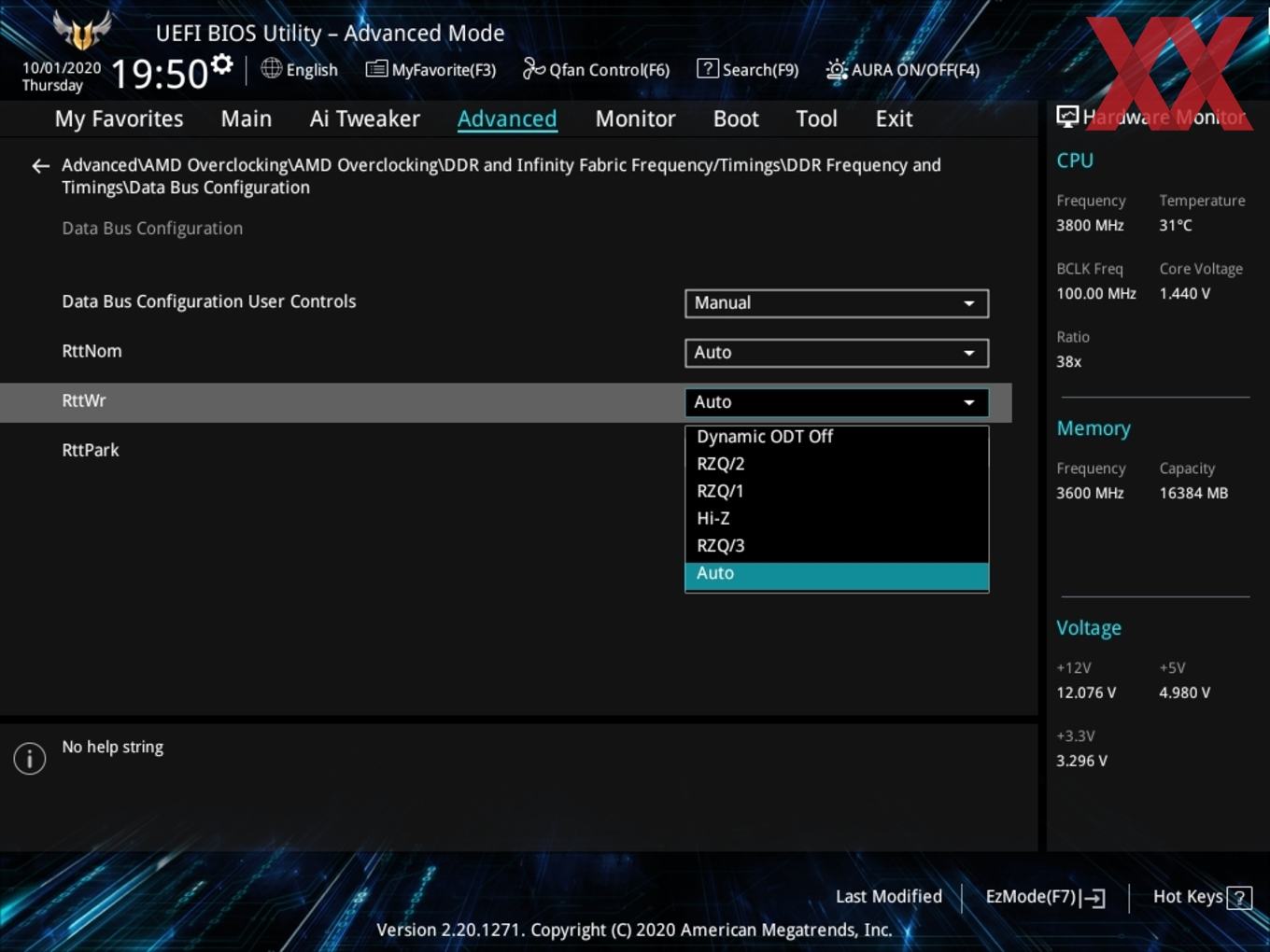Select RZQ/3 option

pyautogui.click(x=837, y=546)
